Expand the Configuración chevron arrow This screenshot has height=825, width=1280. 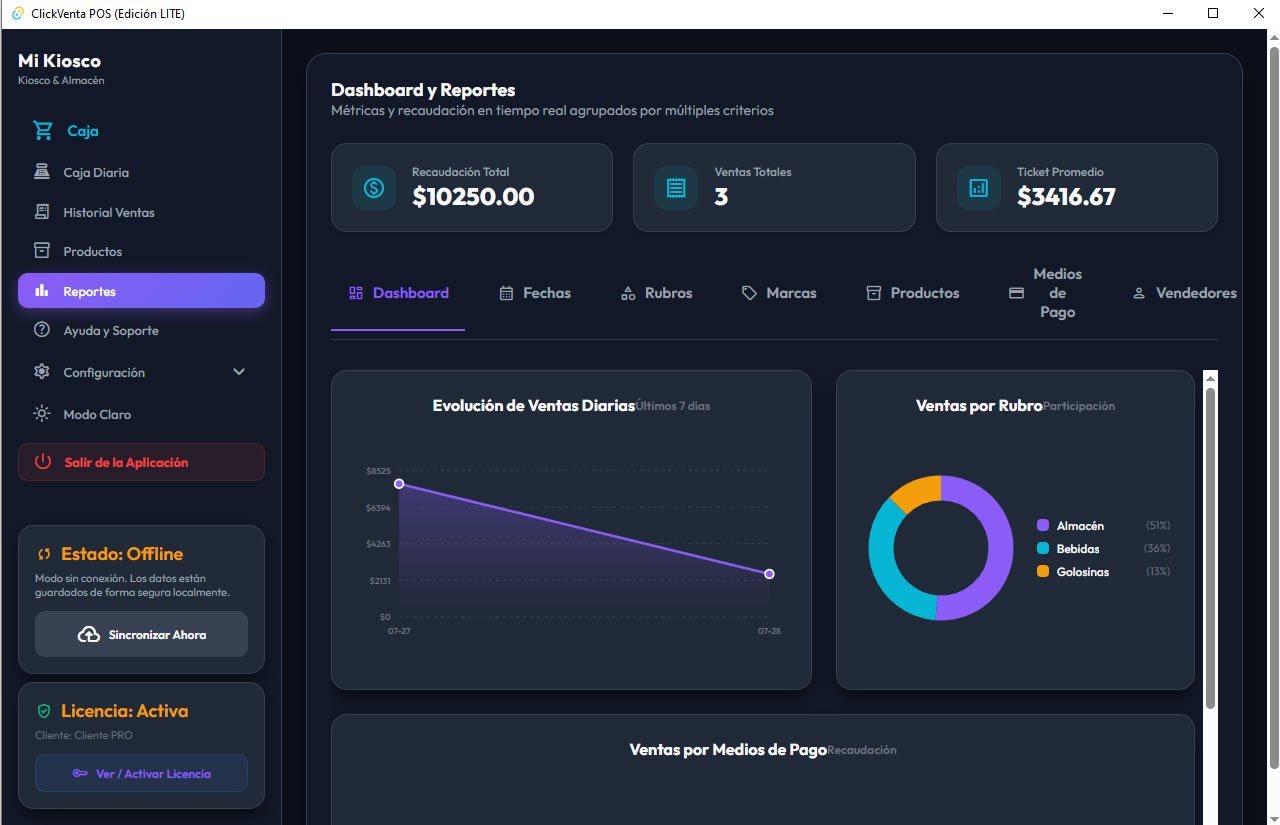click(x=239, y=372)
